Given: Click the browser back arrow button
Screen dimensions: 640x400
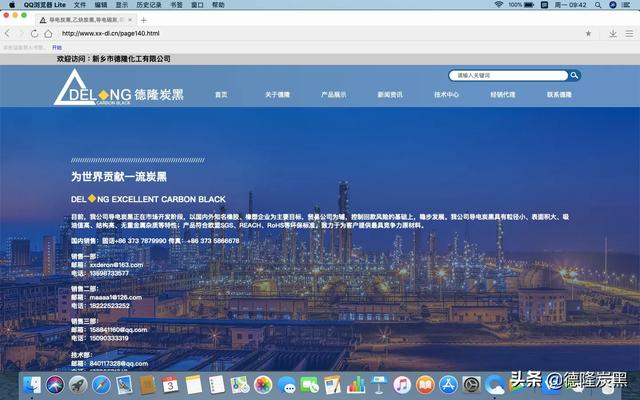Looking at the screenshot, I should click(9, 33).
